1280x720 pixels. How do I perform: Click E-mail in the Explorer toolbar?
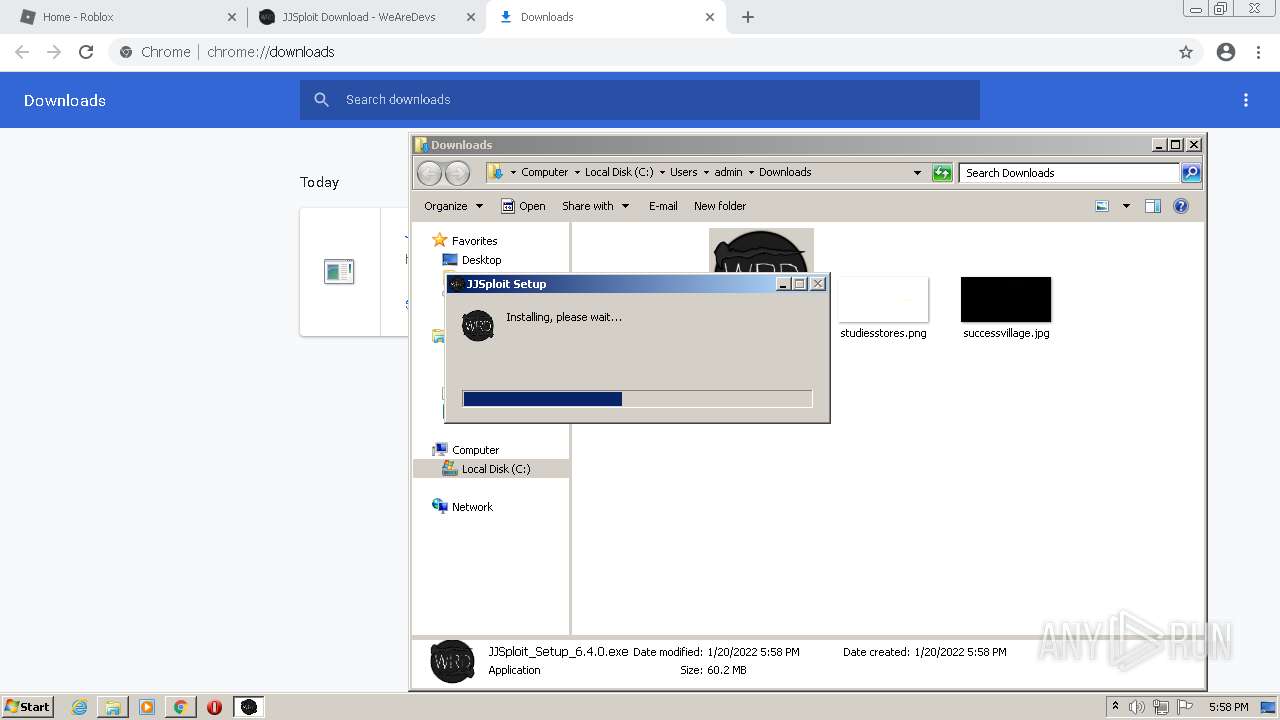663,206
